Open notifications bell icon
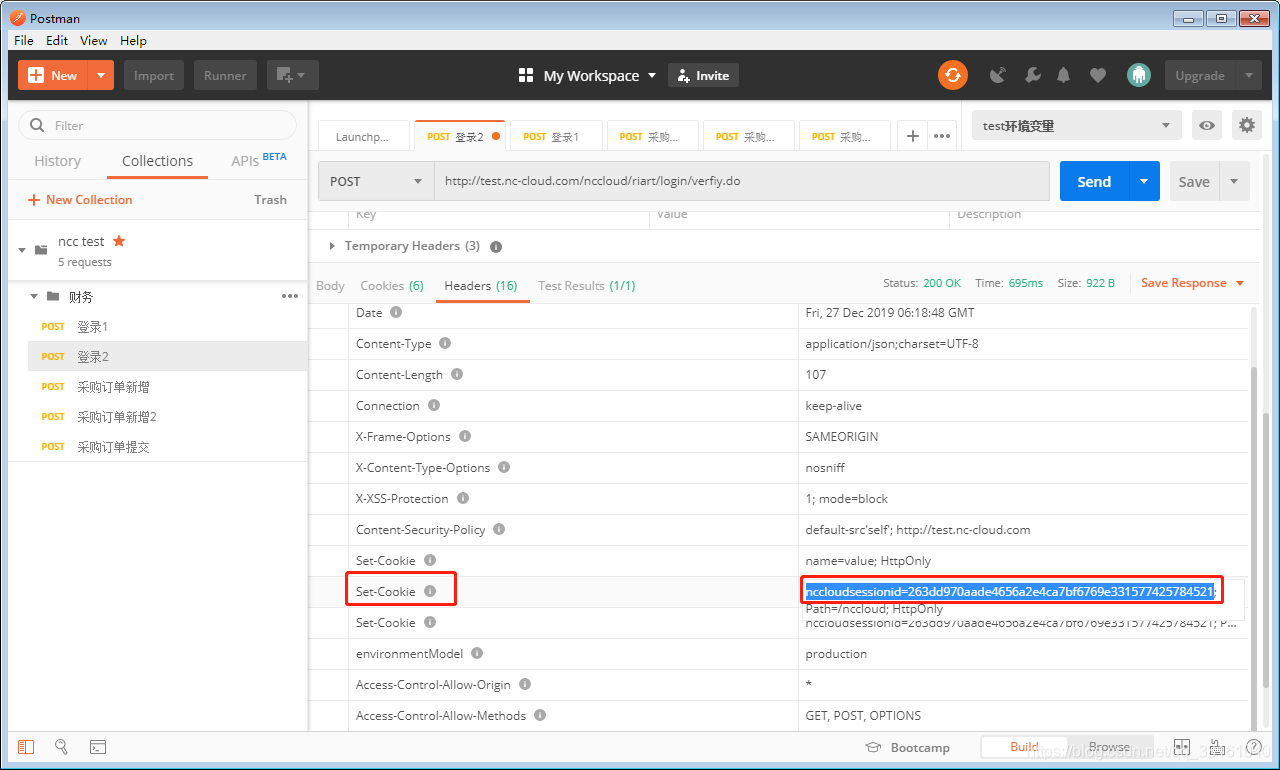Image resolution: width=1280 pixels, height=770 pixels. [x=1064, y=75]
